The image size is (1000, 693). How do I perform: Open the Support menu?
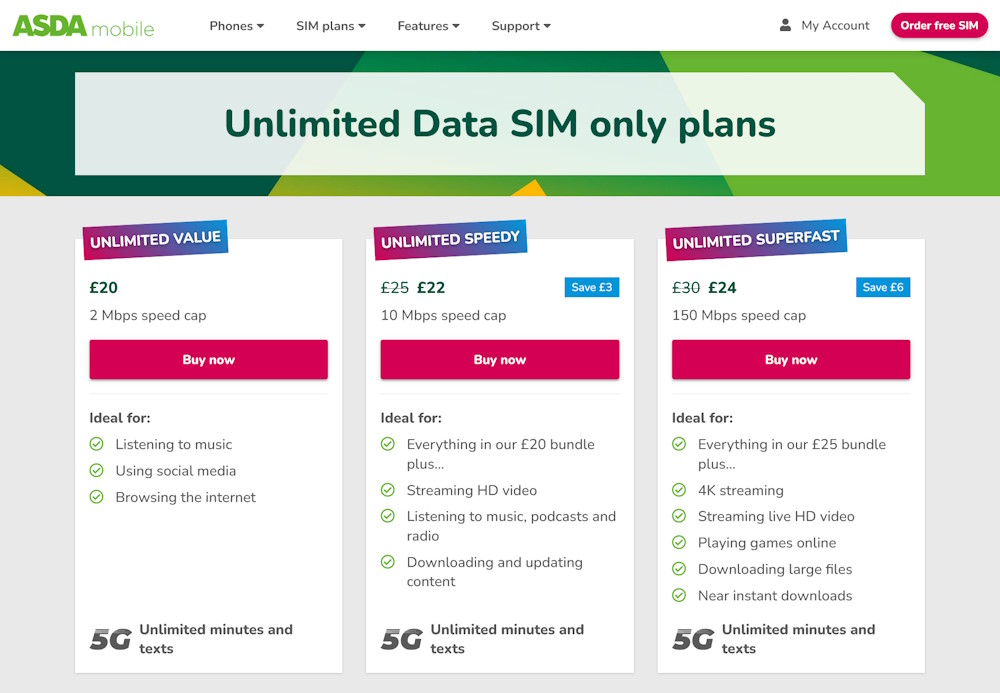click(x=521, y=26)
